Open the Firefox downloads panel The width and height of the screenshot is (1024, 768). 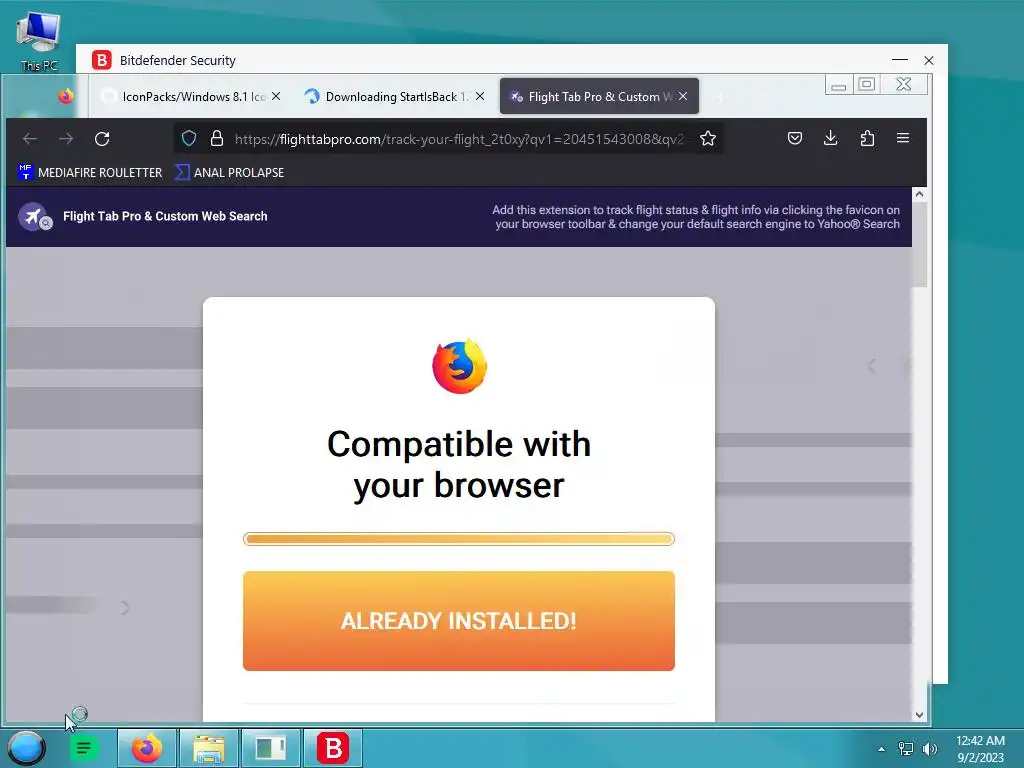pyautogui.click(x=831, y=138)
